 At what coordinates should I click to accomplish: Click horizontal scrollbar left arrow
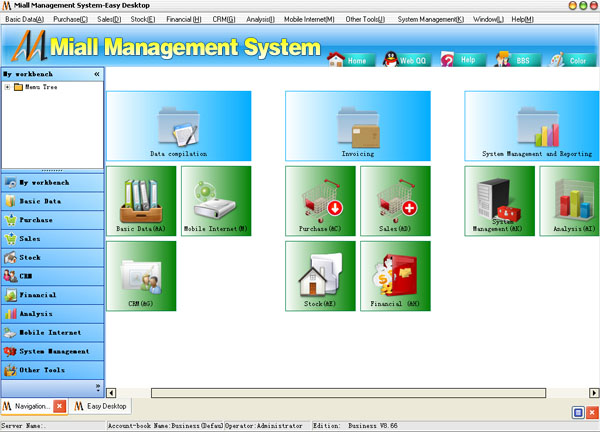pos(111,393)
